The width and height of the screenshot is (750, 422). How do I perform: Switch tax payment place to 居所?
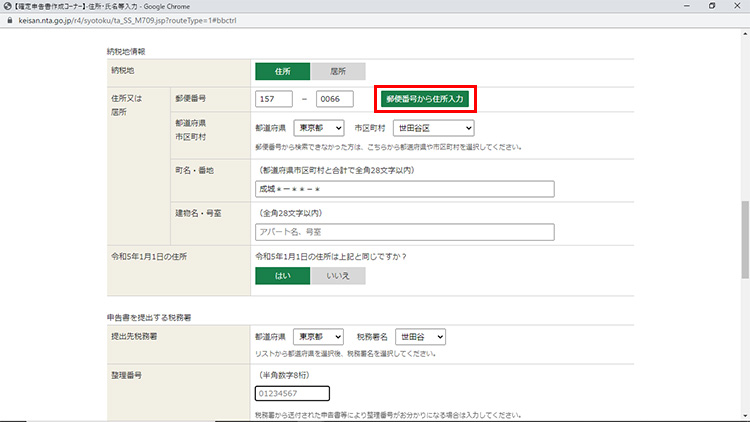tap(338, 71)
